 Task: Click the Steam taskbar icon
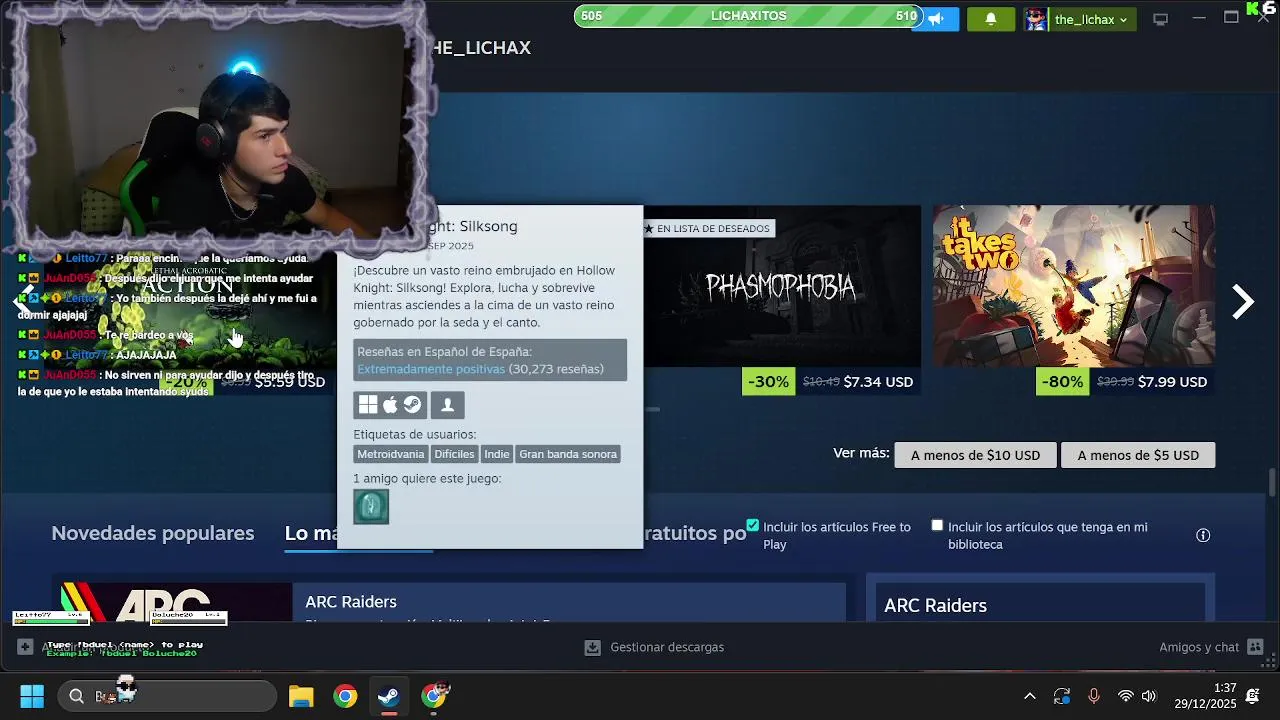(389, 696)
